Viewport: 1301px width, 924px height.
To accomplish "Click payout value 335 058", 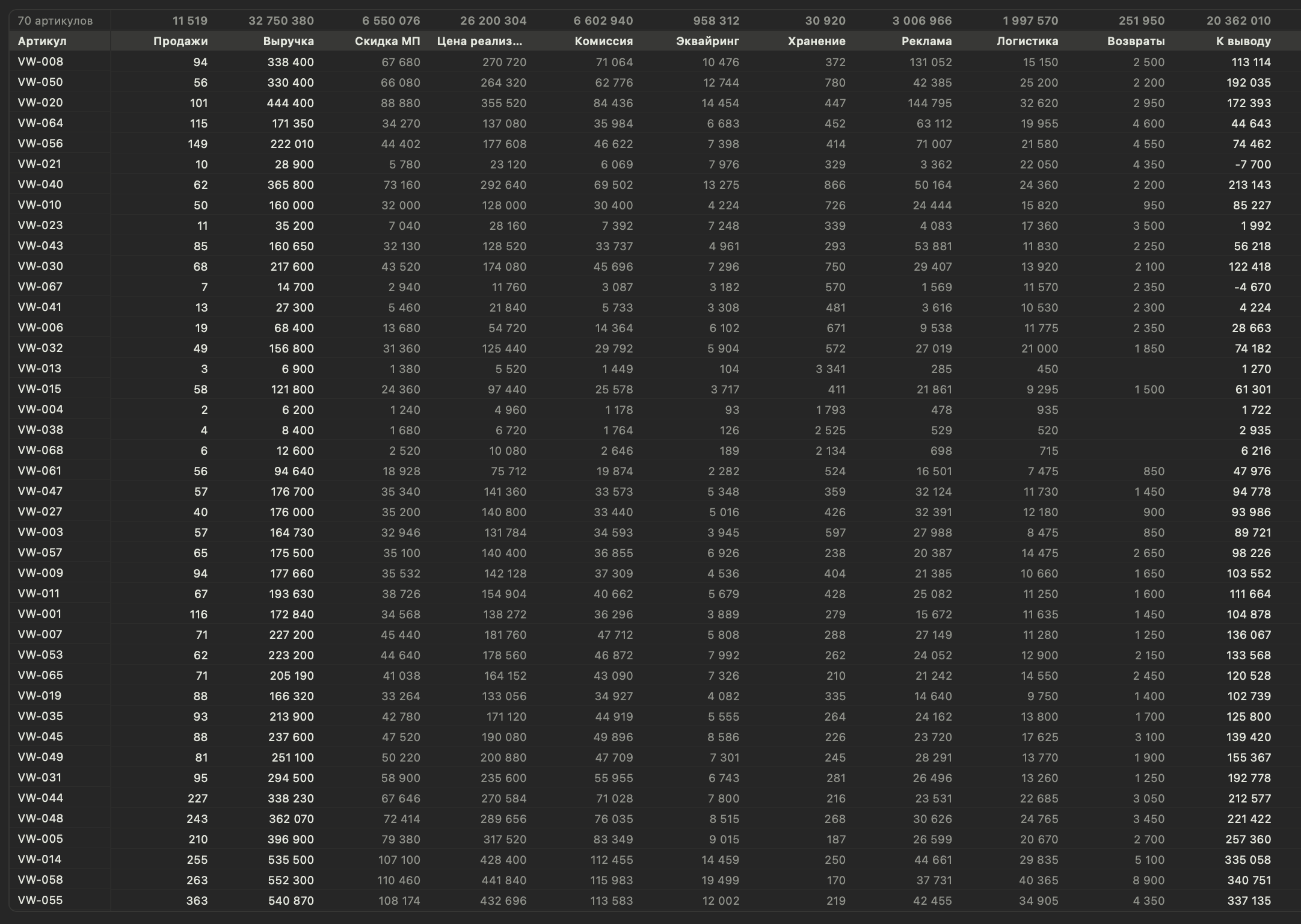I will tap(1247, 860).
